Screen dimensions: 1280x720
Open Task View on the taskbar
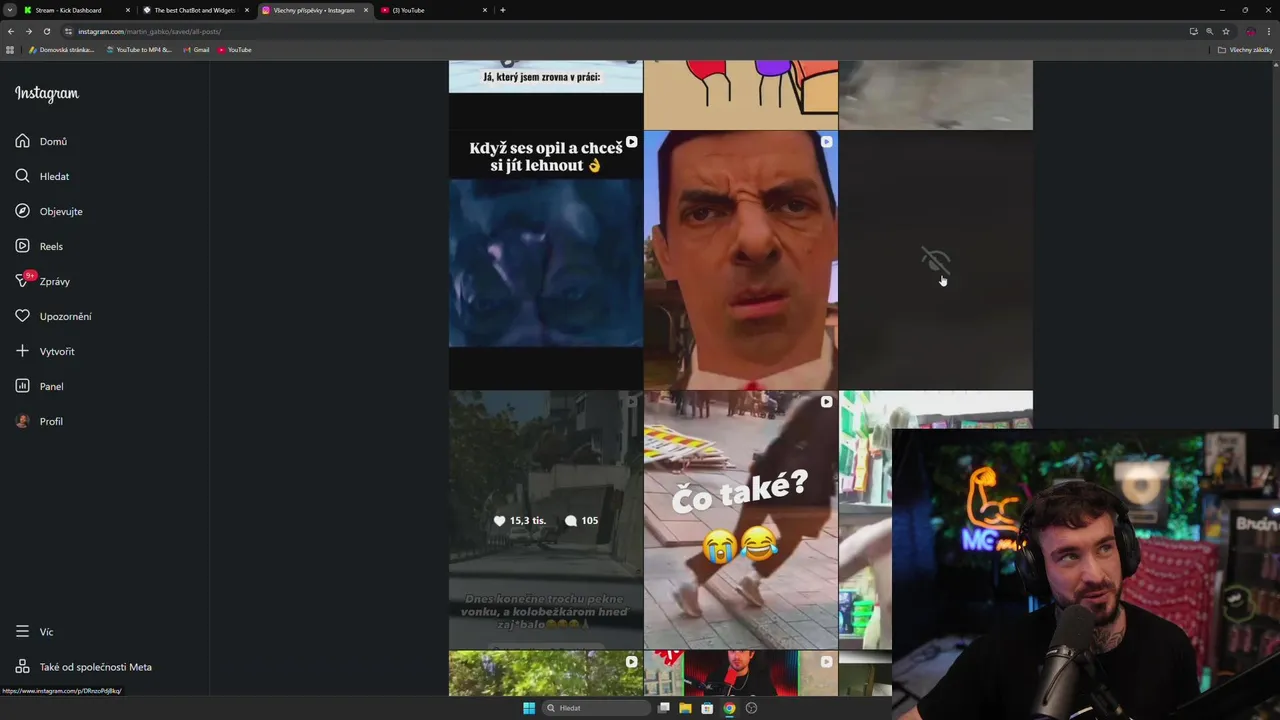pos(663,708)
